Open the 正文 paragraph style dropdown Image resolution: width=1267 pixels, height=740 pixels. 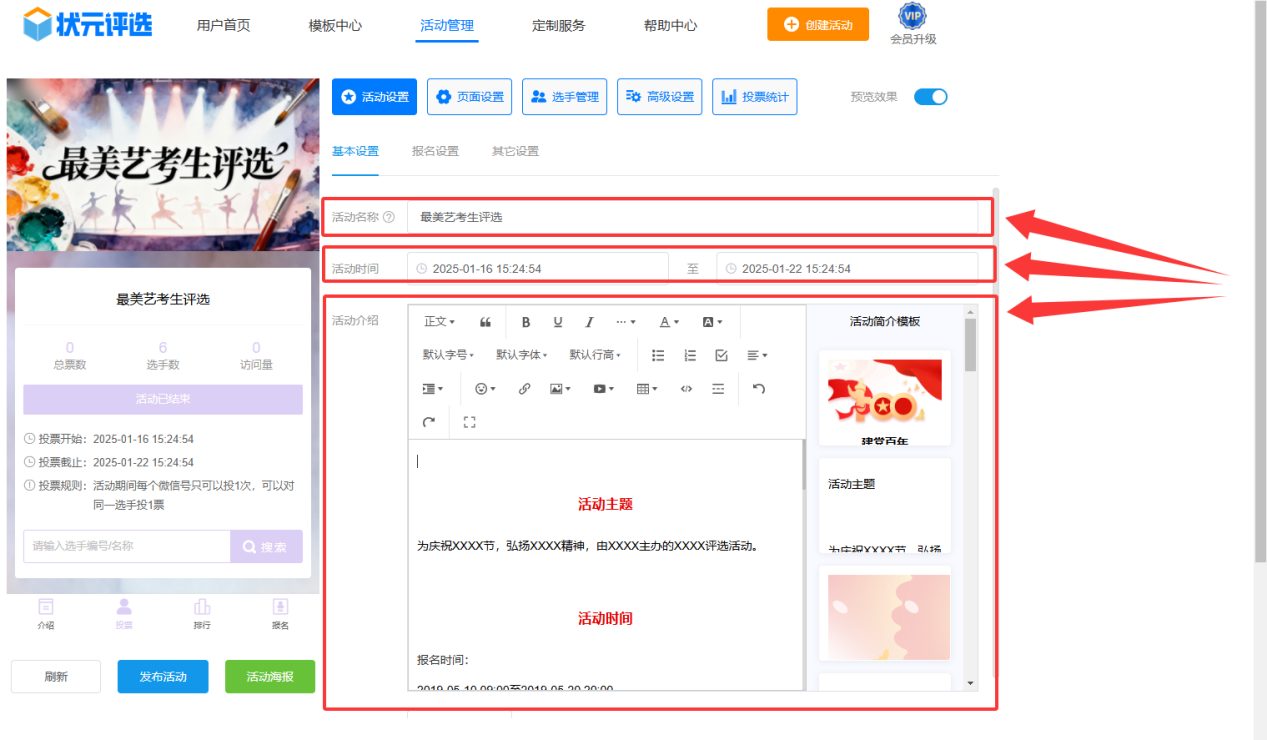[x=437, y=321]
